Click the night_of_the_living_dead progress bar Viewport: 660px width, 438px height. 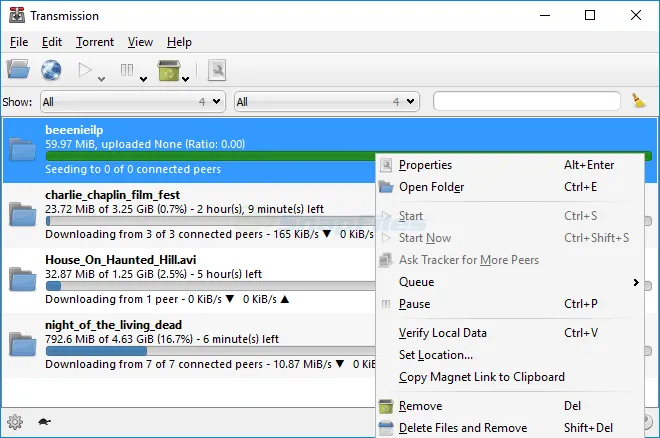(x=210, y=351)
